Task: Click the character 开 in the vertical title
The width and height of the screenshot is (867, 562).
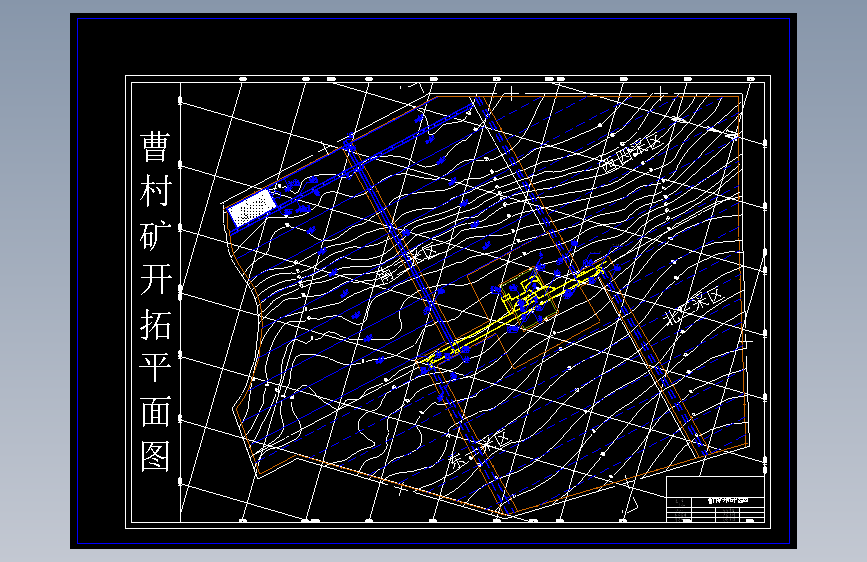Action: click(155, 280)
